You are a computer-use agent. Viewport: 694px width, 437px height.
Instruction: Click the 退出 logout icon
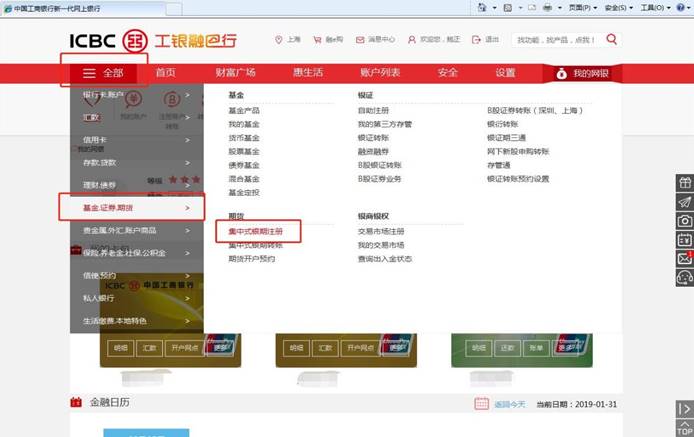point(476,40)
